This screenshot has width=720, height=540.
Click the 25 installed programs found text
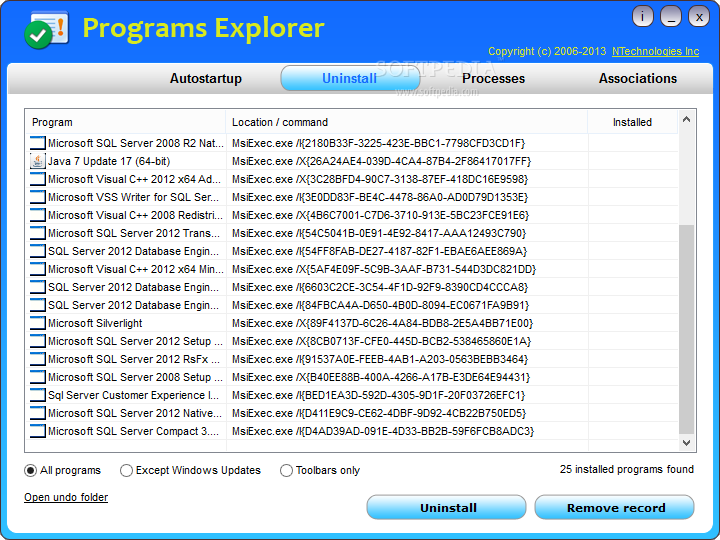click(626, 469)
